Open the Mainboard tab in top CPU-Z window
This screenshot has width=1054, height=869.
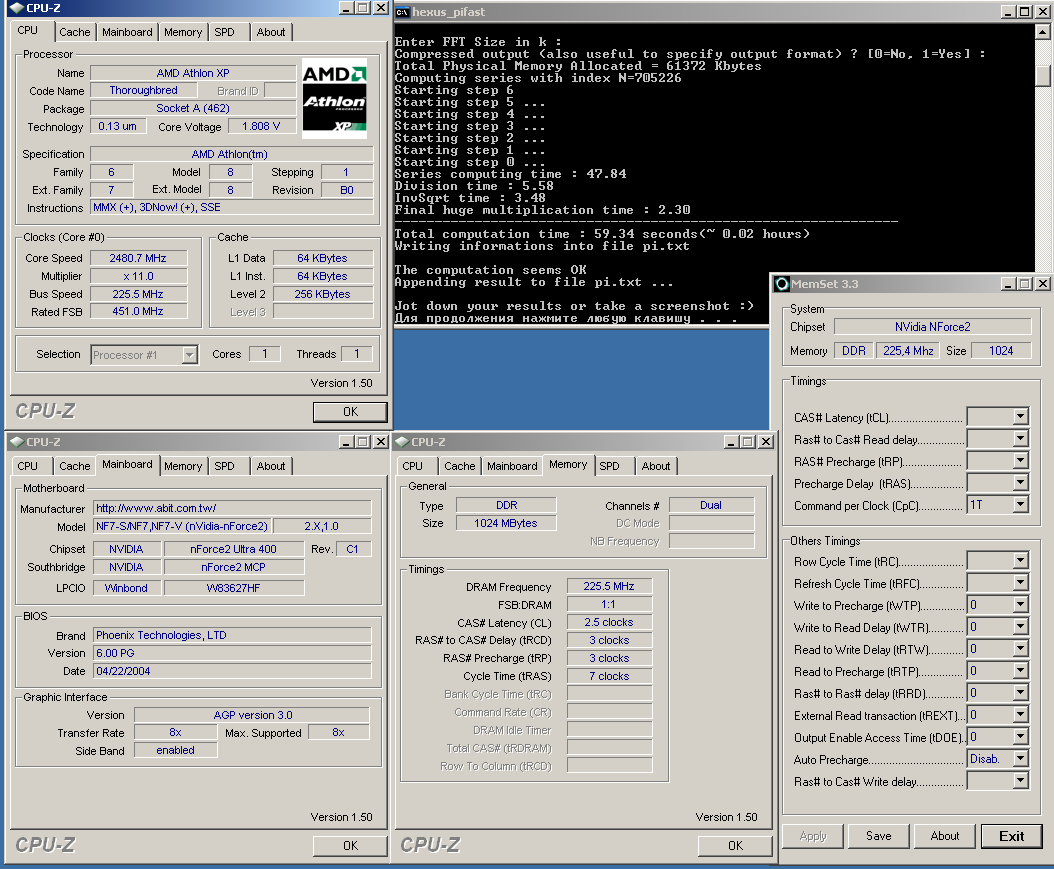(x=127, y=32)
